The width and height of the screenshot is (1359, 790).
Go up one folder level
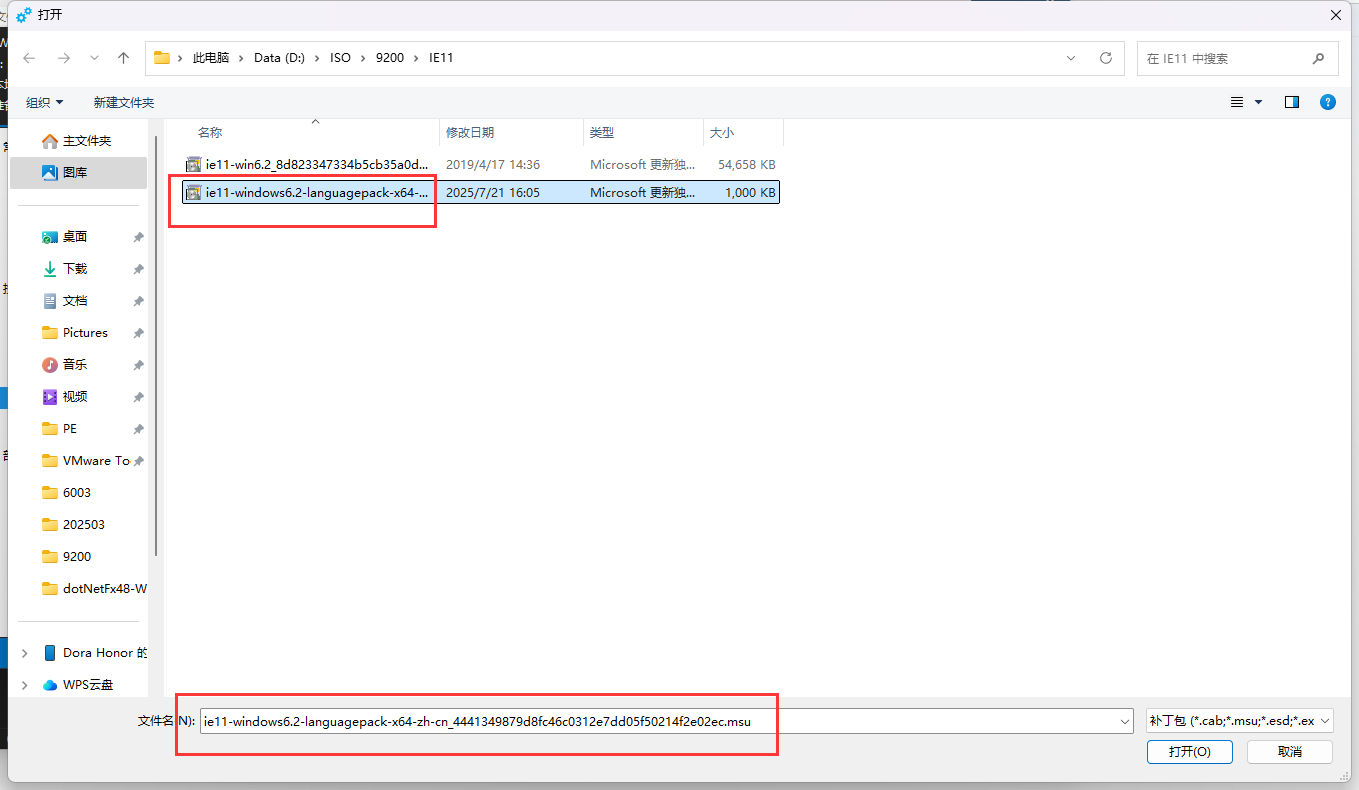click(x=123, y=58)
